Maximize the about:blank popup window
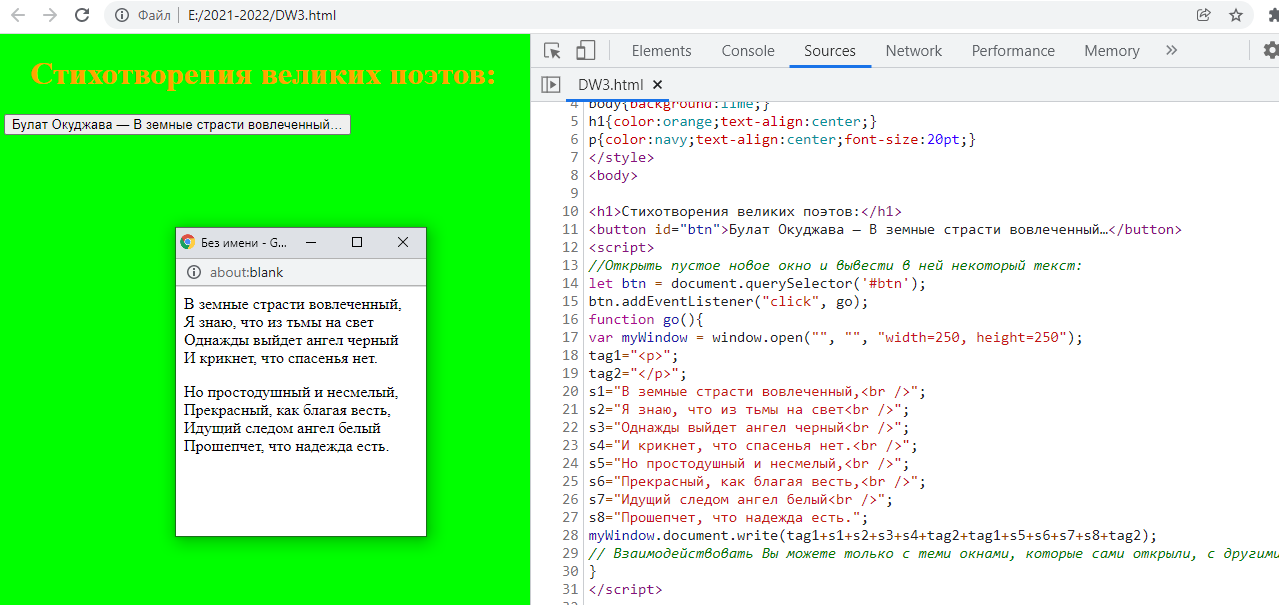The width and height of the screenshot is (1279, 605). tap(357, 242)
